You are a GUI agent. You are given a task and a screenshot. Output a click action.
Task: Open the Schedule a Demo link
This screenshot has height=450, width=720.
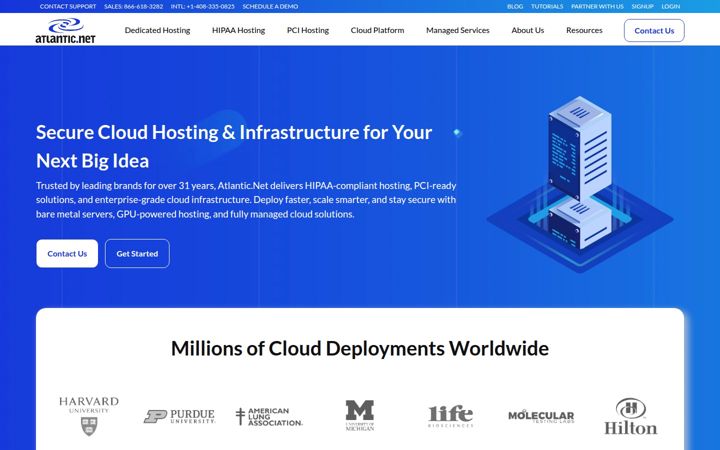[x=270, y=6]
